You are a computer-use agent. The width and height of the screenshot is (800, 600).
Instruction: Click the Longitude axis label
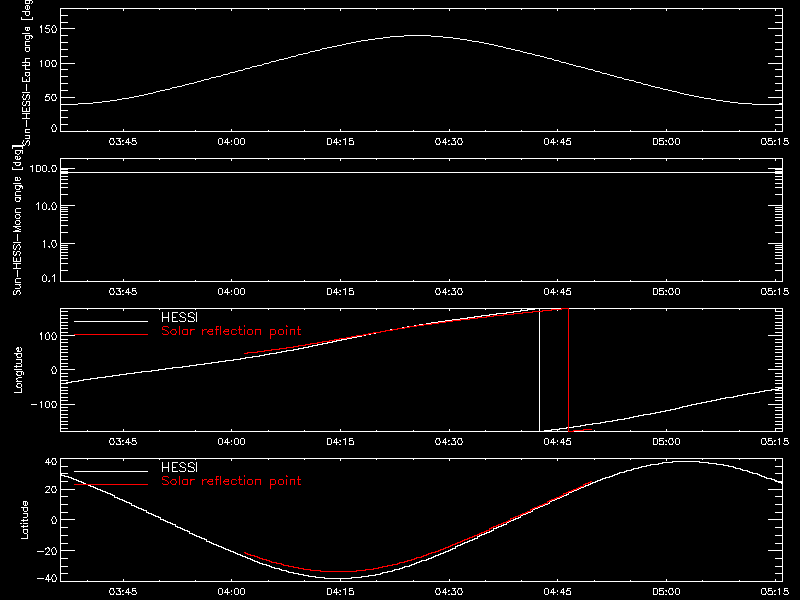pos(18,370)
